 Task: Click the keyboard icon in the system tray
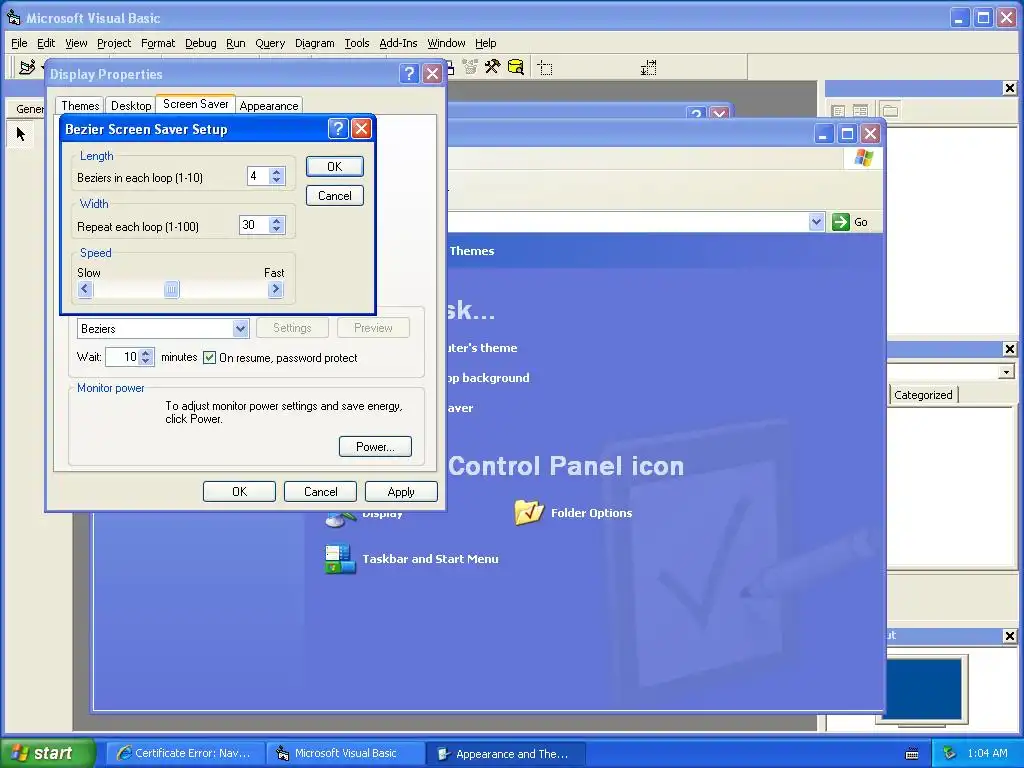912,754
